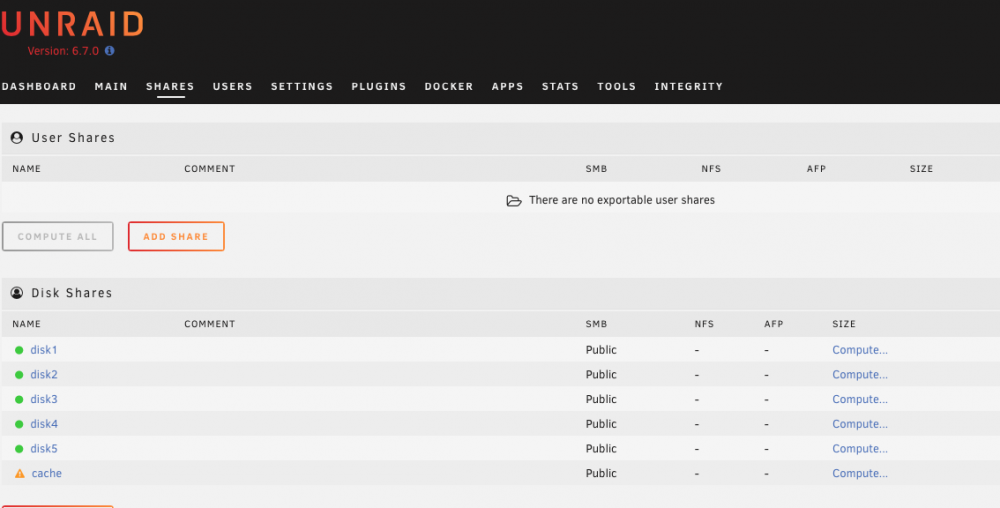
Task: Click the green status dot for disk1
Action: tap(19, 350)
